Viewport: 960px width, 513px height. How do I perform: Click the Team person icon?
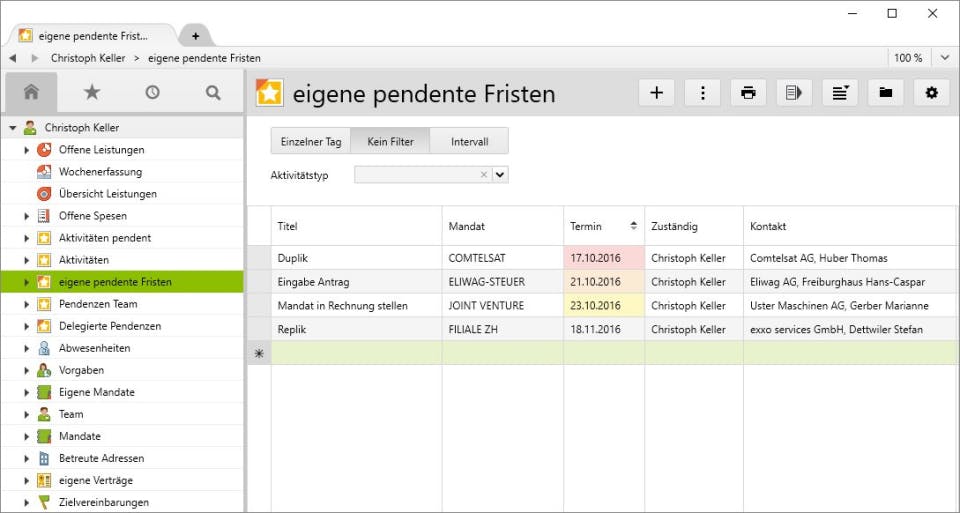click(x=44, y=414)
